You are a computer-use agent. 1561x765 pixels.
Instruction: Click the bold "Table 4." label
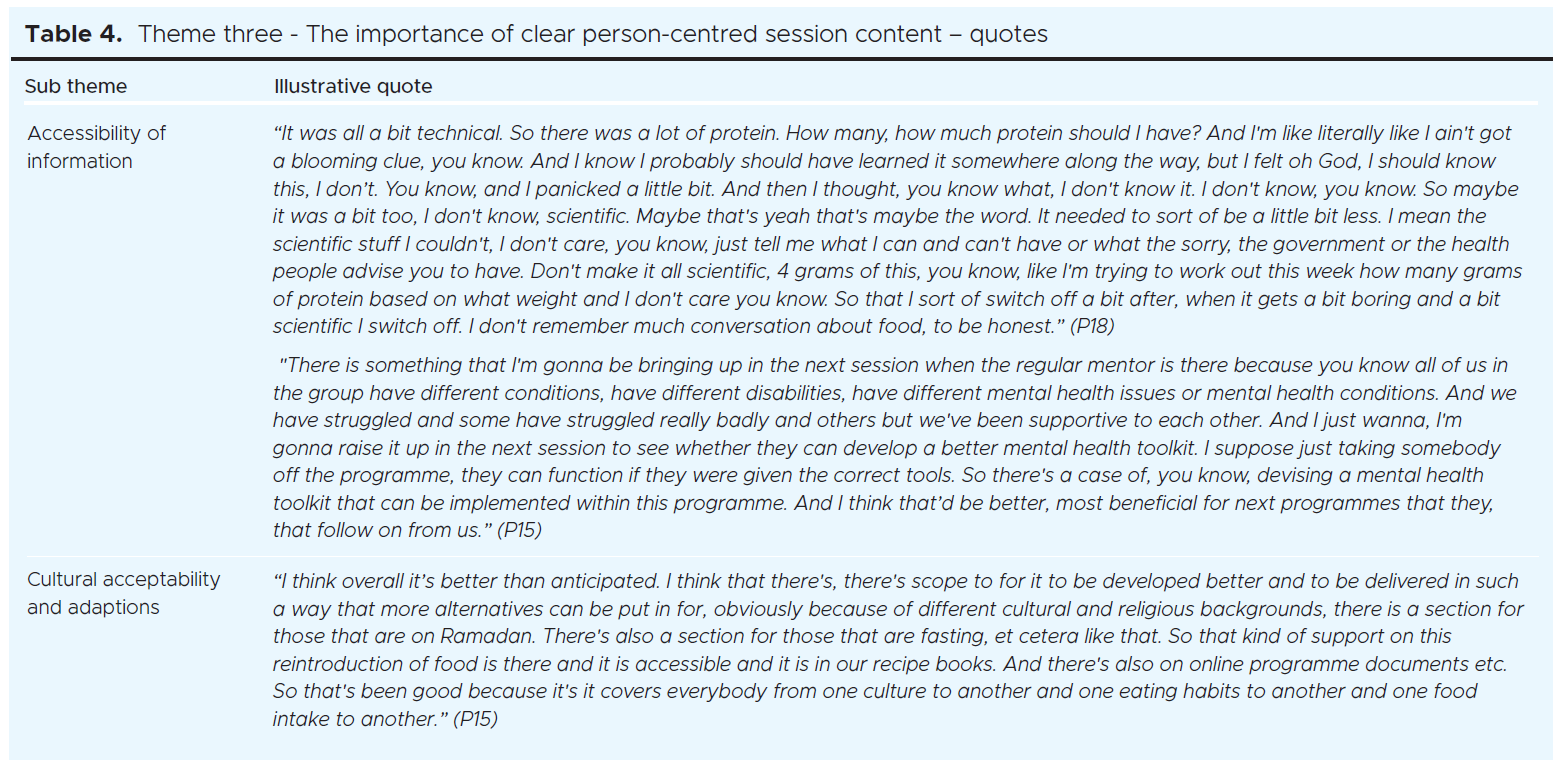point(76,34)
